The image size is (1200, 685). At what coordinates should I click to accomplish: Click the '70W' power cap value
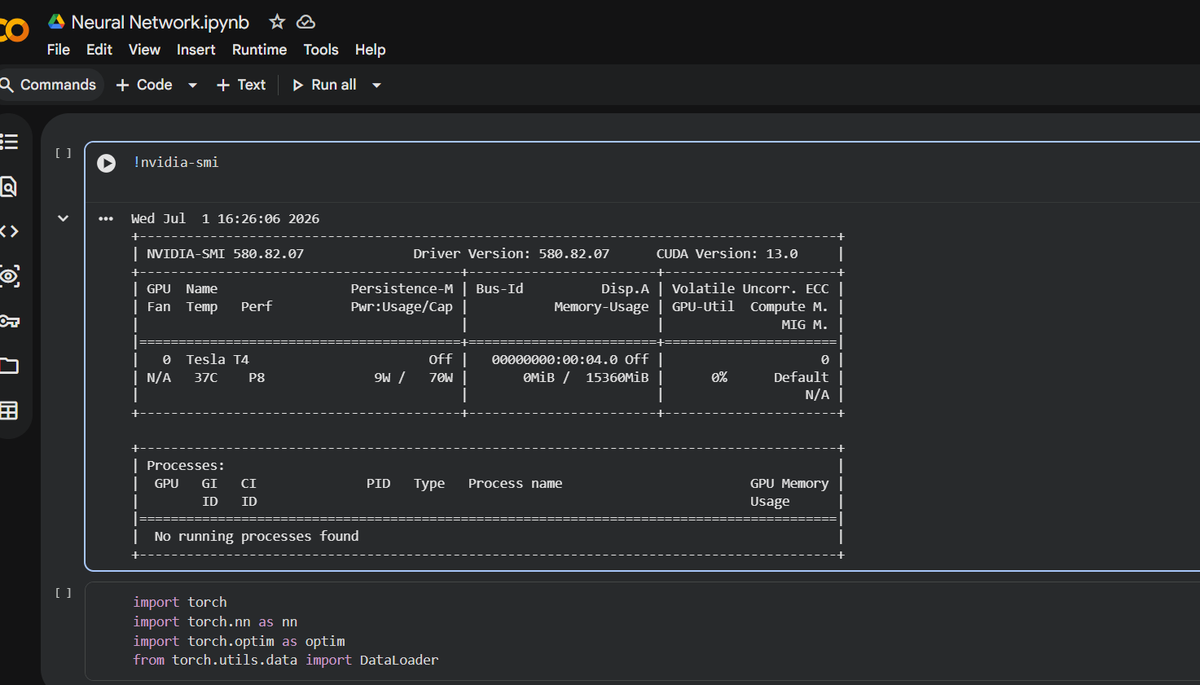(441, 377)
